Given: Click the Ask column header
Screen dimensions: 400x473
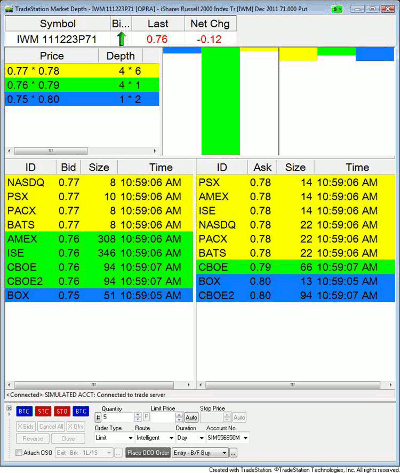Looking at the screenshot, I should pos(262,167).
